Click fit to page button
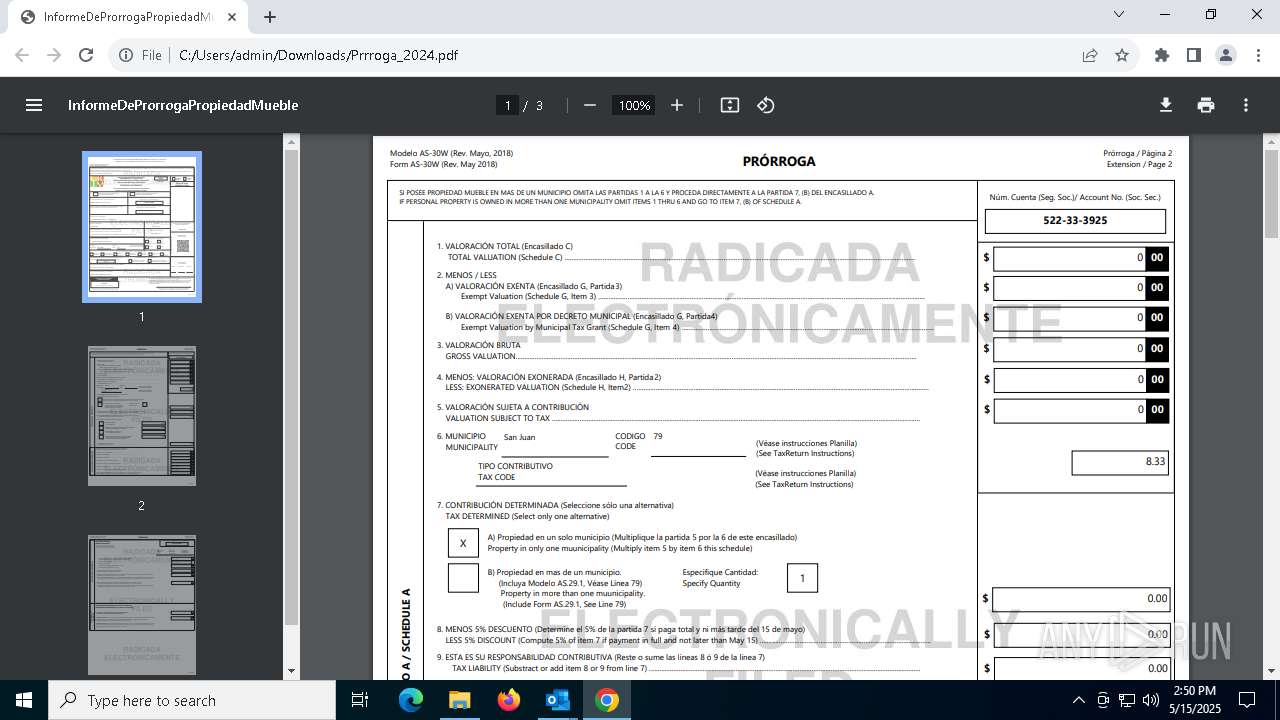 point(730,105)
